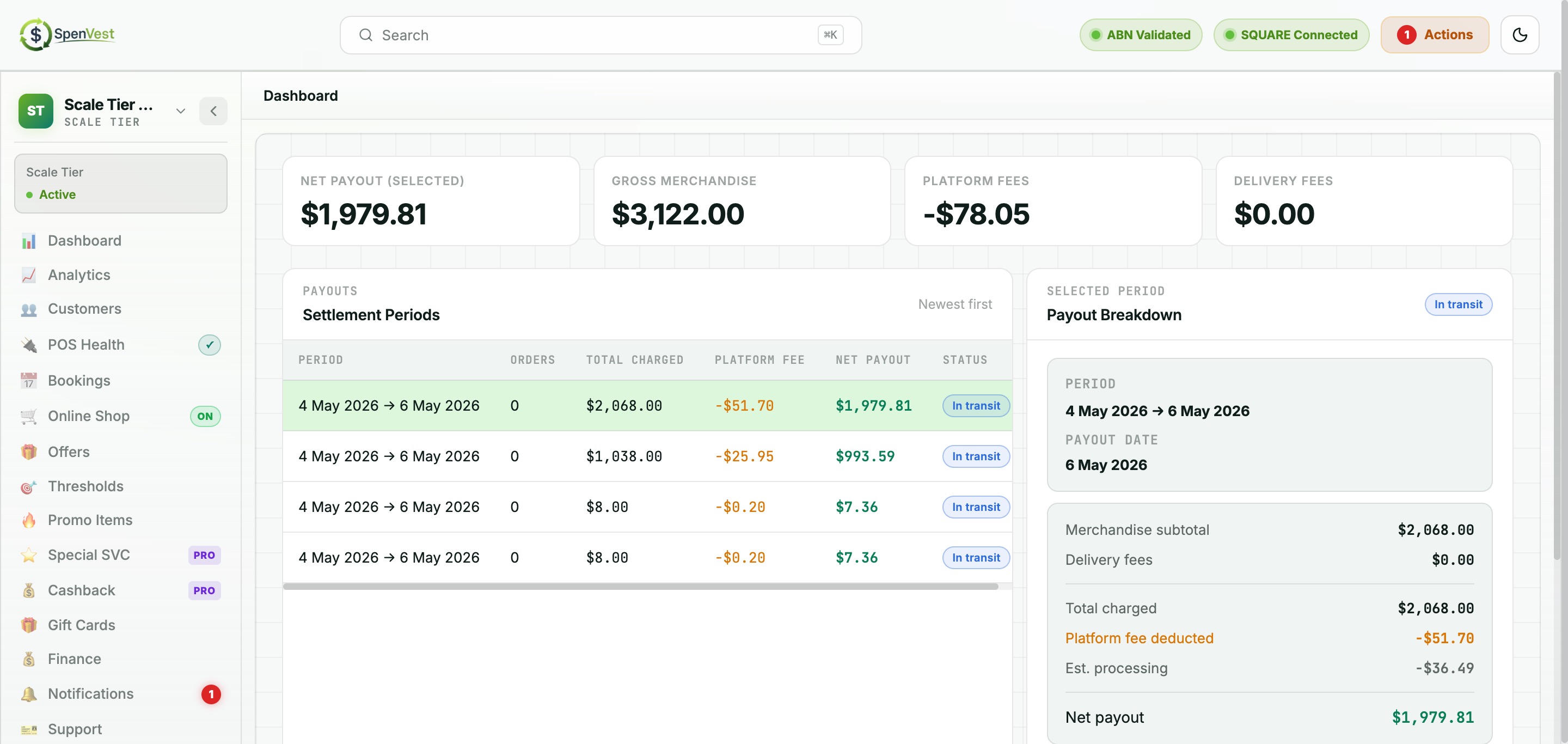Click the Finance money bag icon
This screenshot has width=1568, height=744.
pyautogui.click(x=29, y=660)
